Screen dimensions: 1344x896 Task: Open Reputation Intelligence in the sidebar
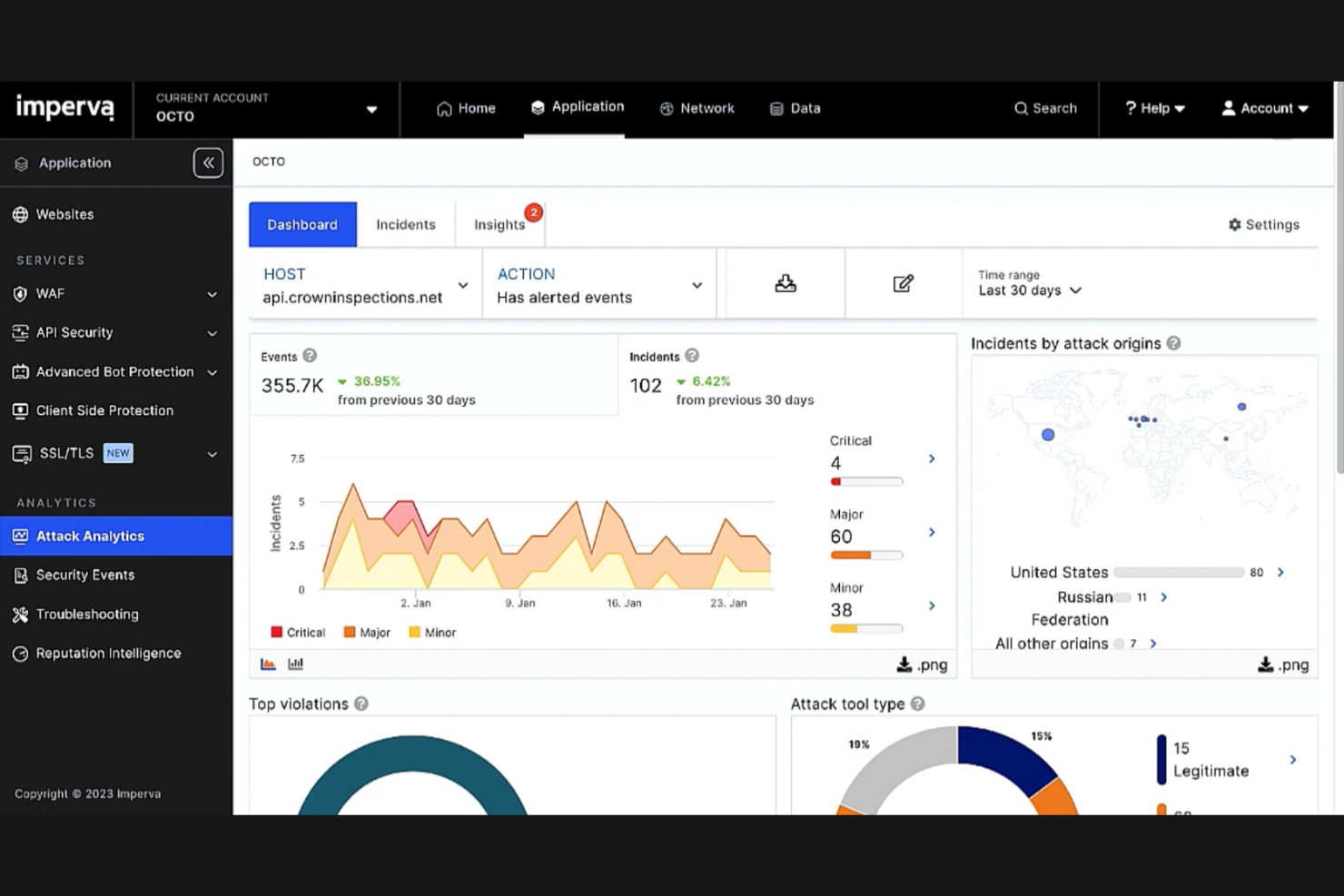[x=109, y=653]
